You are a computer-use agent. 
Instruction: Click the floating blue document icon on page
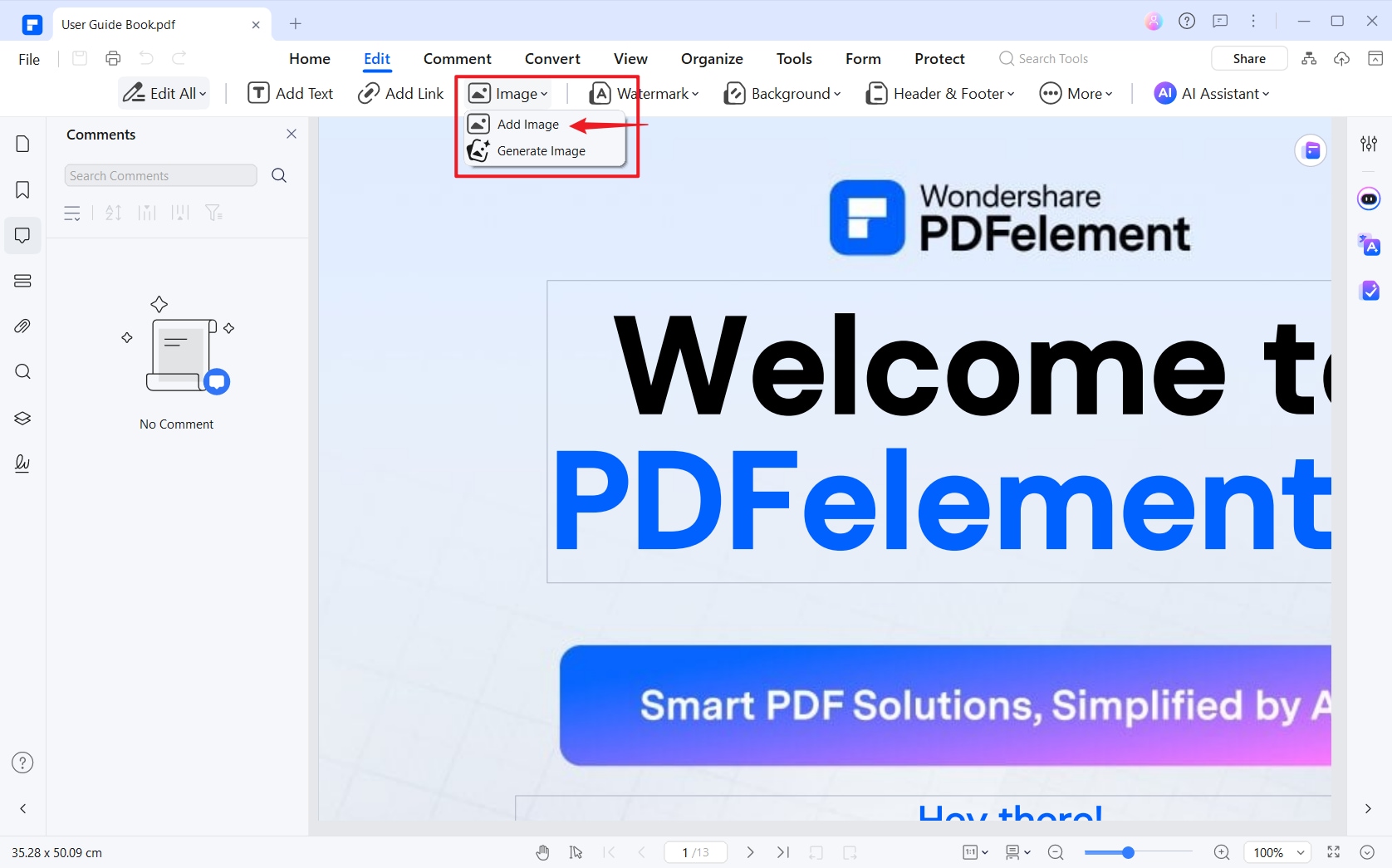[1311, 150]
